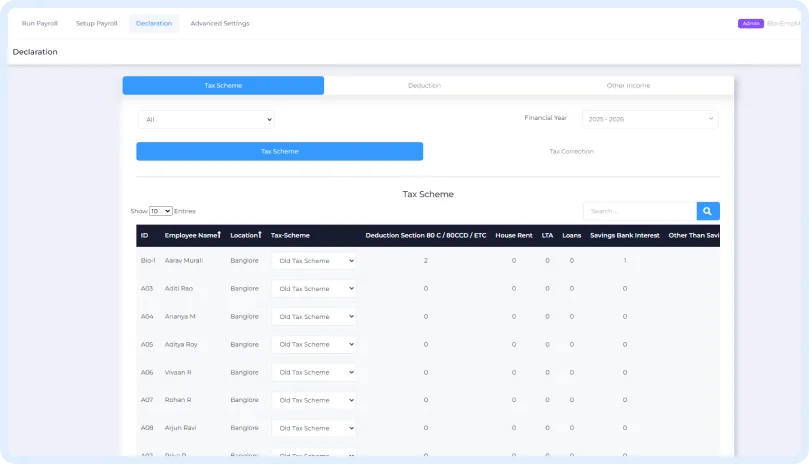Screen dimensions: 809x464
Task: Open the Run Payroll menu
Action: [40, 23]
